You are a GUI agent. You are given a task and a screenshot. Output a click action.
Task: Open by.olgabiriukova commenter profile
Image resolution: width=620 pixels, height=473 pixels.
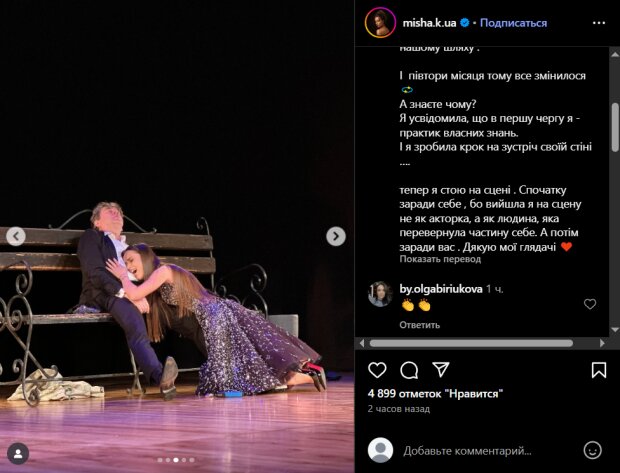441,289
